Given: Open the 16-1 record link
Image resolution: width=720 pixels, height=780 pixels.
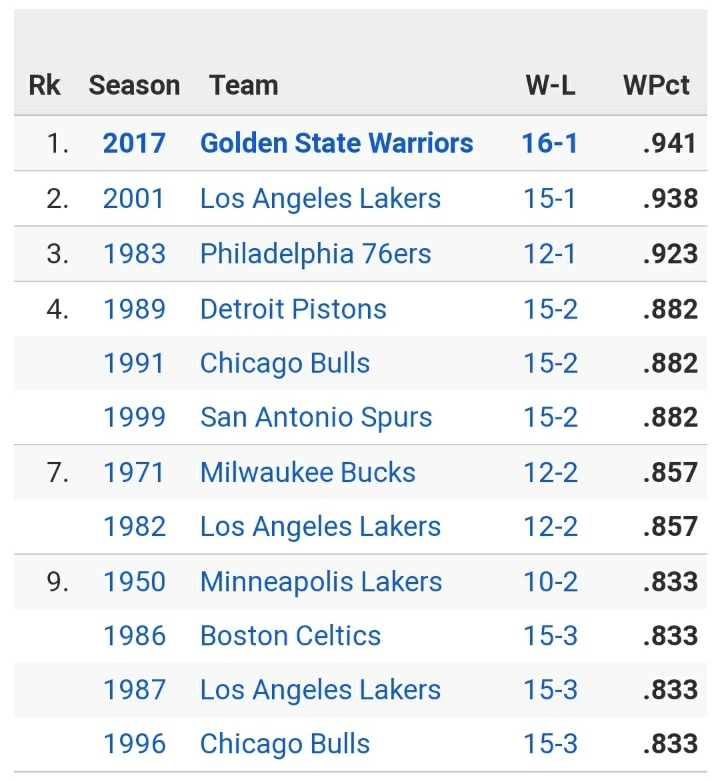Looking at the screenshot, I should (x=549, y=143).
